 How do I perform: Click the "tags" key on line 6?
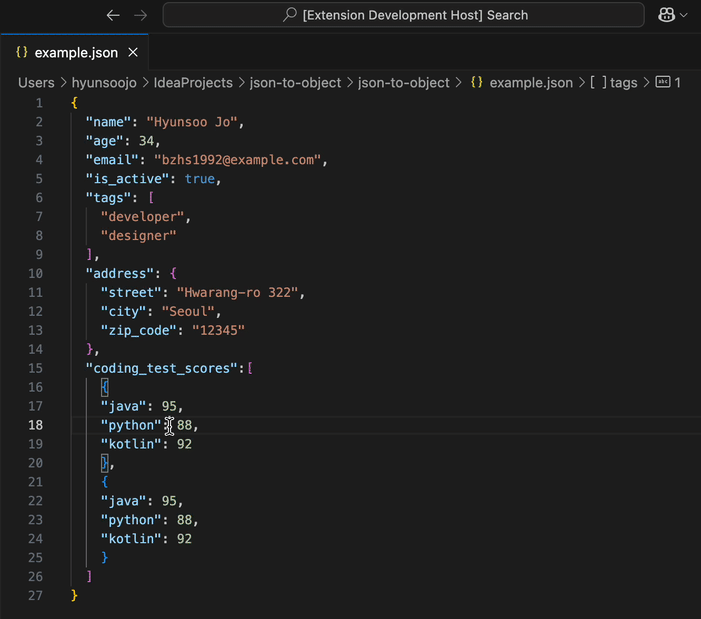109,198
